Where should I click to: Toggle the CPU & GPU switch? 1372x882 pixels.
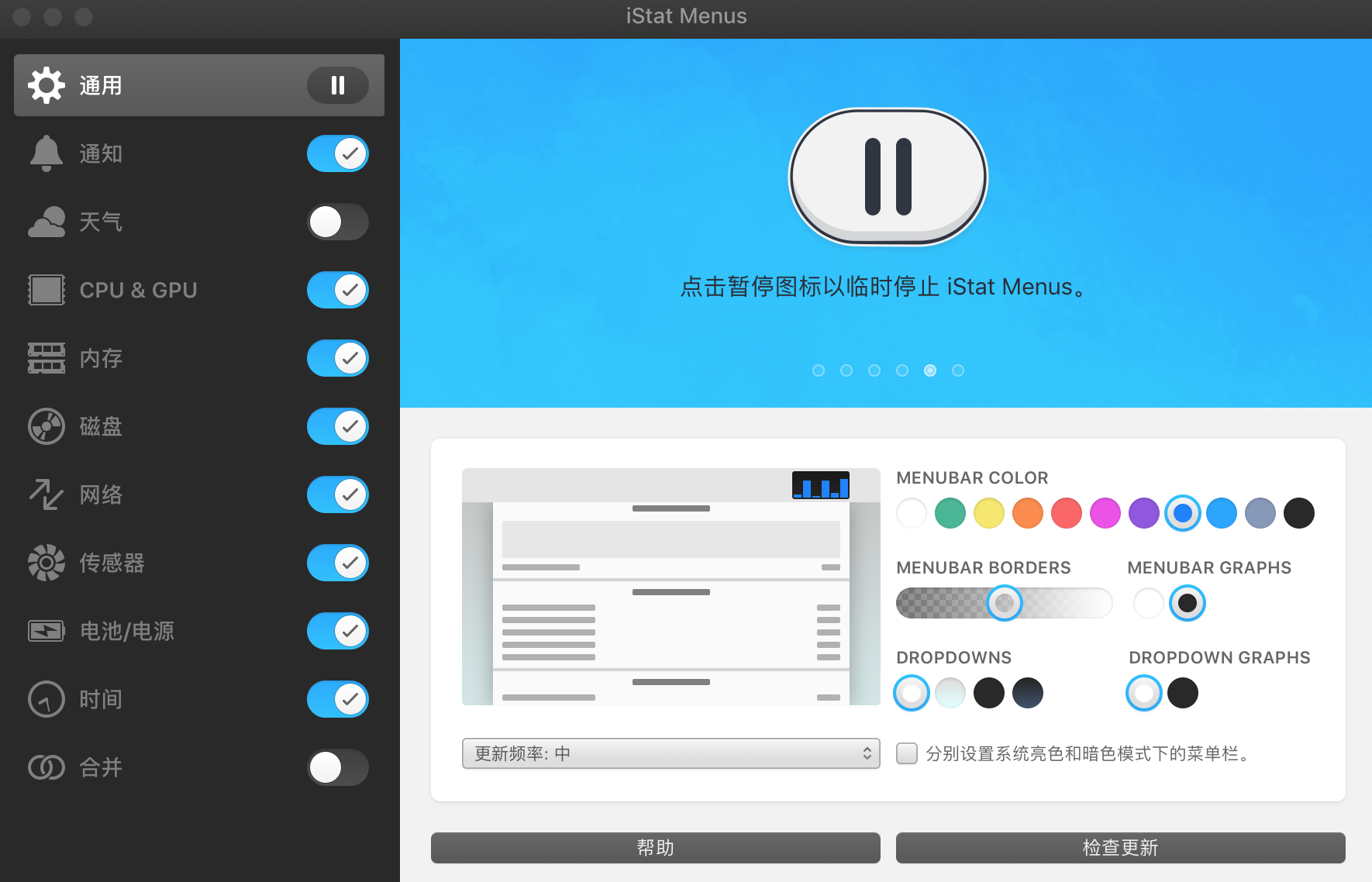click(x=338, y=290)
